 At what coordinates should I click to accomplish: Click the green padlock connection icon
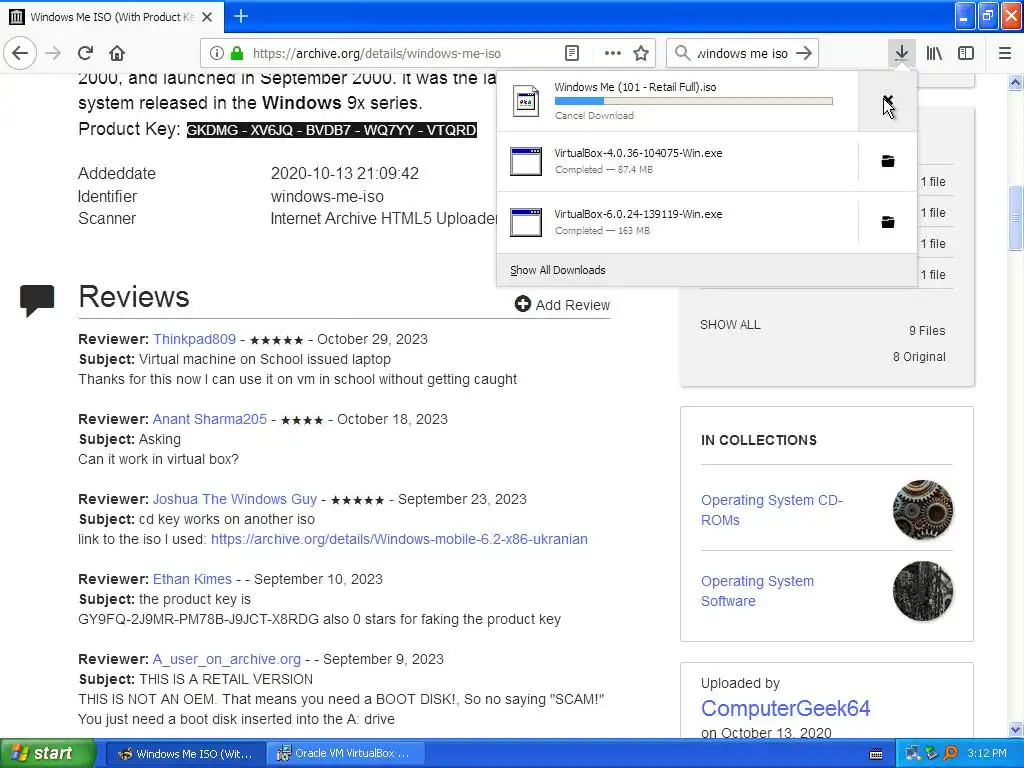tap(237, 53)
